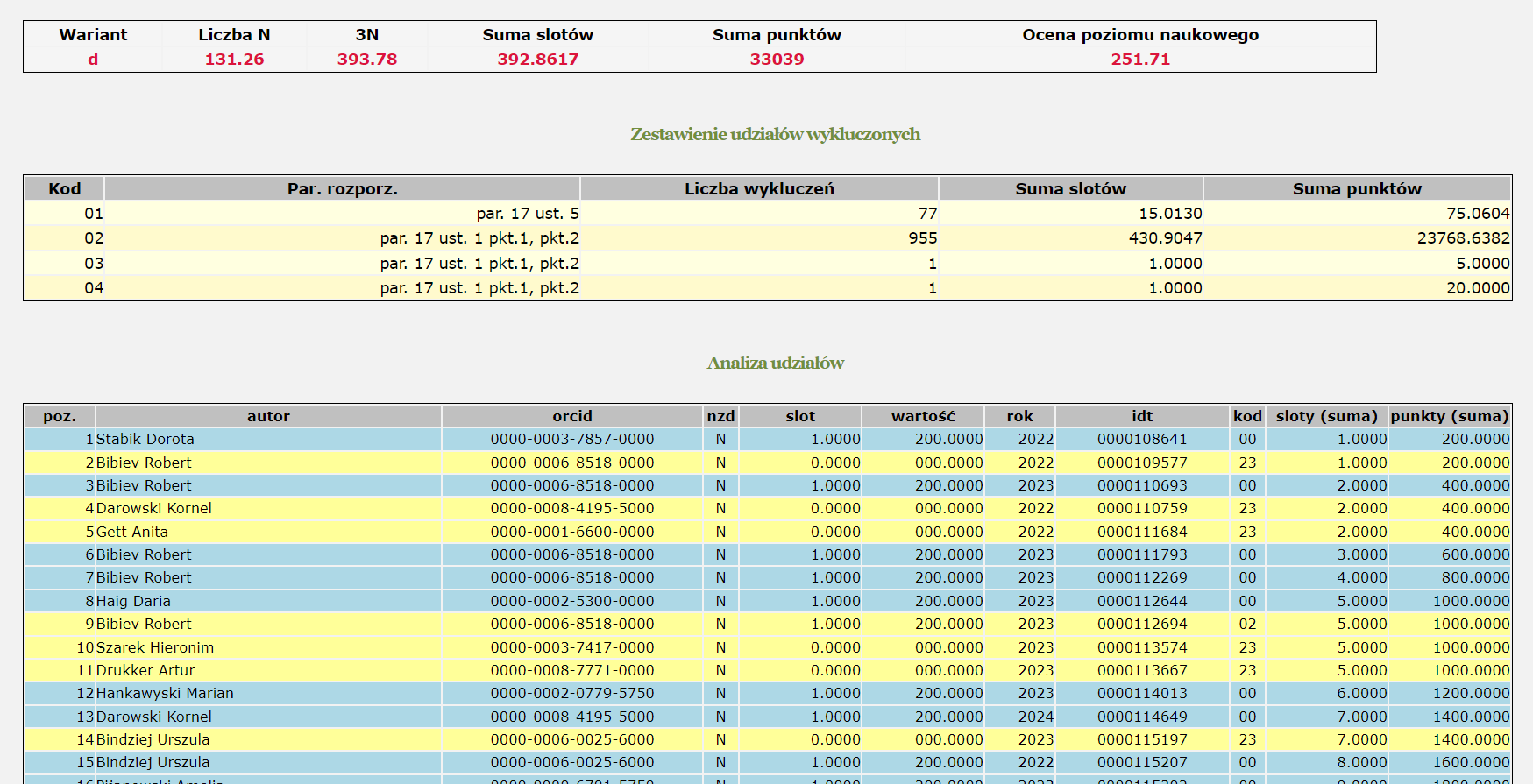Viewport: 1533px width, 784px height.
Task: Click ORCID 0000-0001-6600-0000 for Gett Anita
Action: pos(572,532)
